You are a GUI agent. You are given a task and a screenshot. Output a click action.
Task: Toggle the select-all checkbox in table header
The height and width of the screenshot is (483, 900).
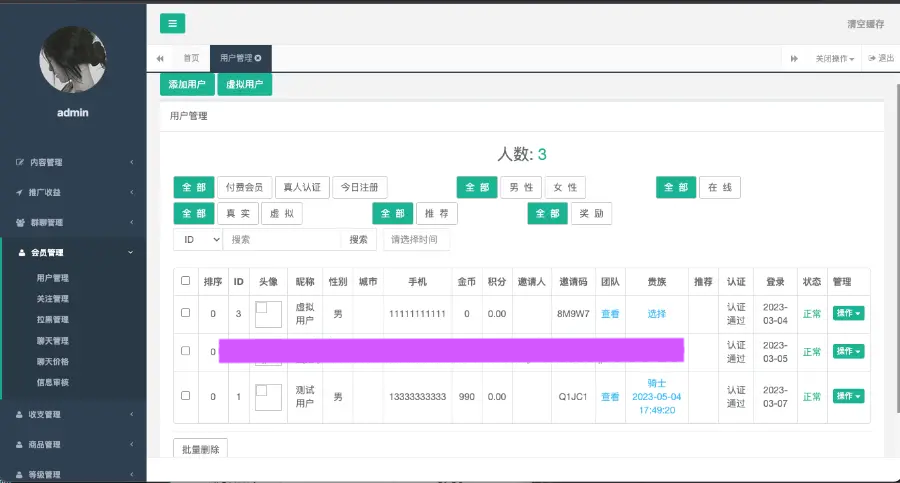point(185,281)
